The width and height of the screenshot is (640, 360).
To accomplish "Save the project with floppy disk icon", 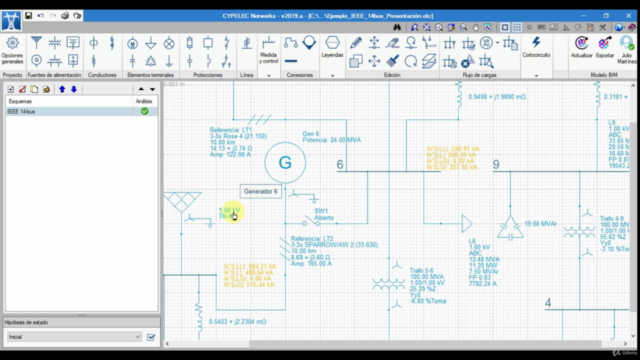I will click(x=28, y=16).
